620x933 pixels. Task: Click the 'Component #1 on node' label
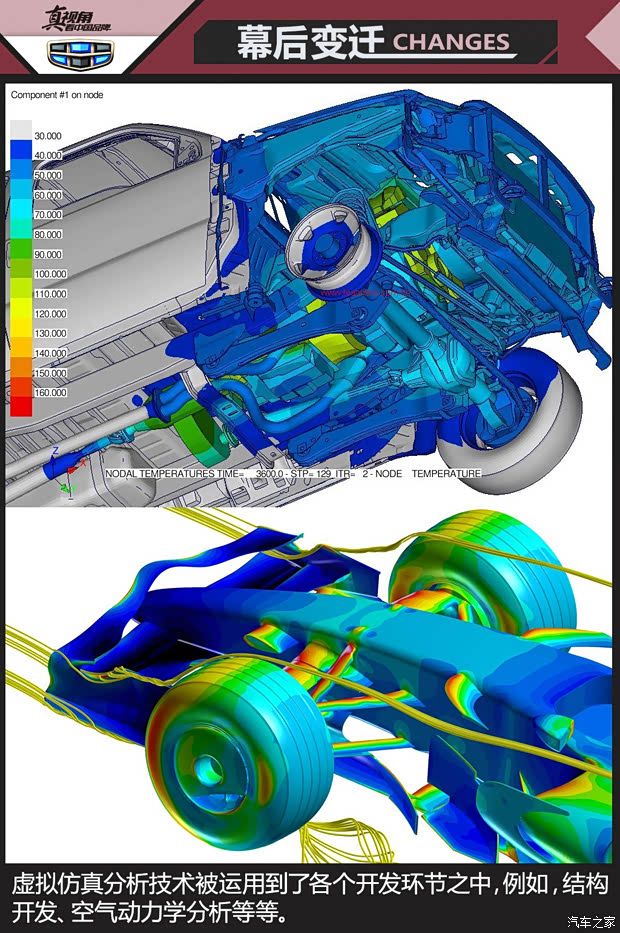(57, 95)
